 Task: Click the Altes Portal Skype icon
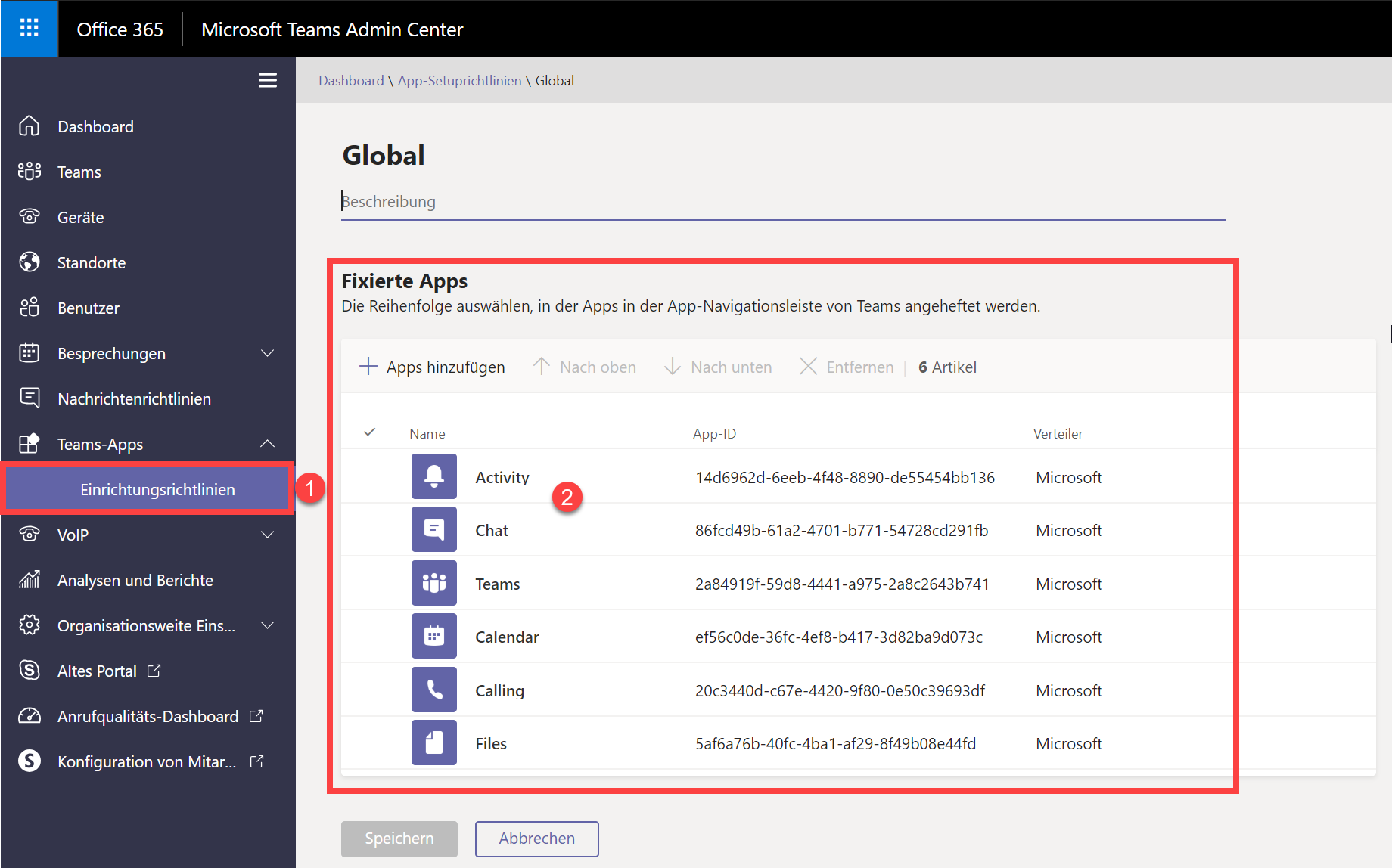coord(30,671)
